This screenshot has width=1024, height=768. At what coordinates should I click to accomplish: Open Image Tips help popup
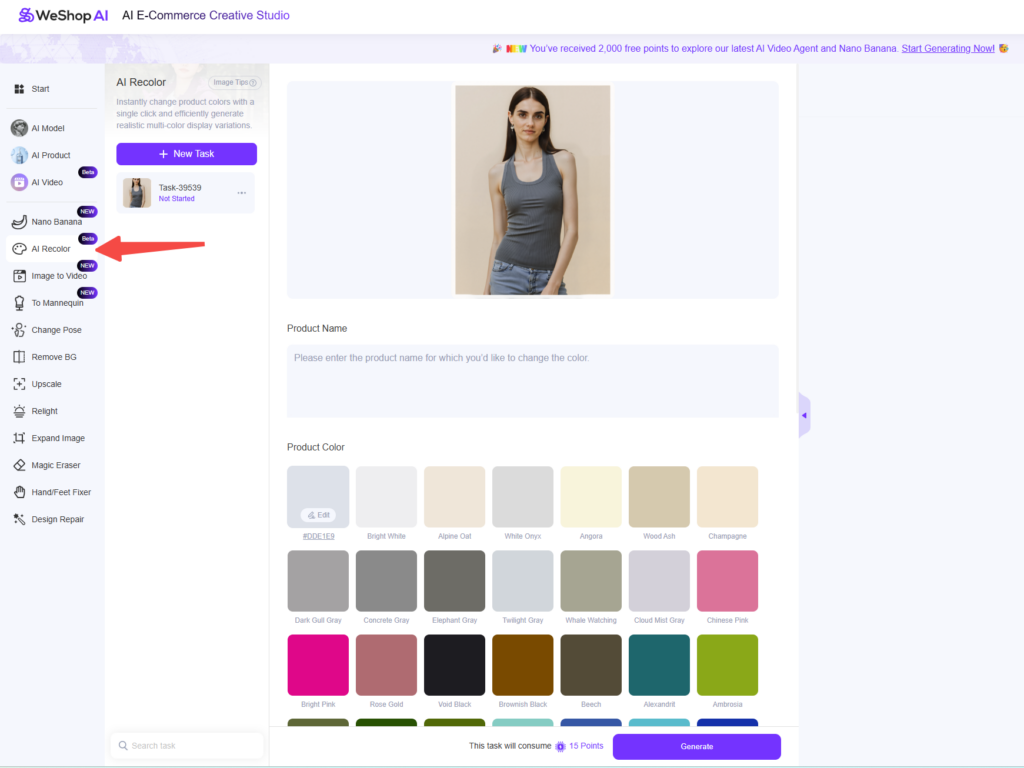(235, 83)
